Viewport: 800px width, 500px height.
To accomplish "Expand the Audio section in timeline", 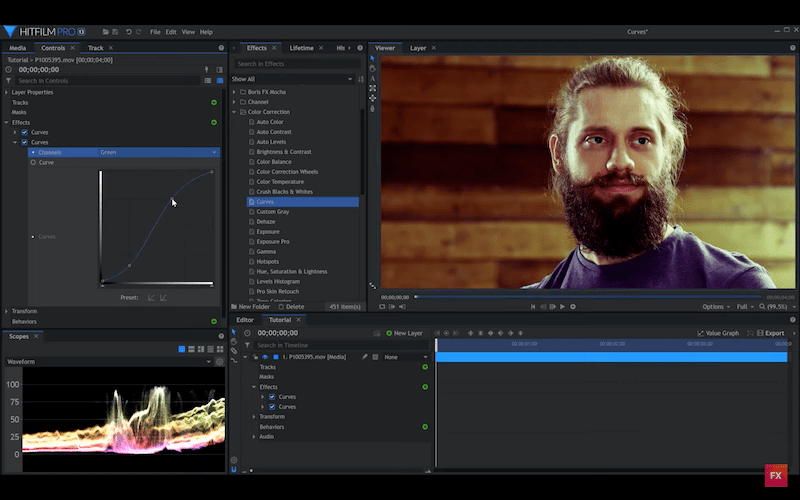I will tap(254, 437).
